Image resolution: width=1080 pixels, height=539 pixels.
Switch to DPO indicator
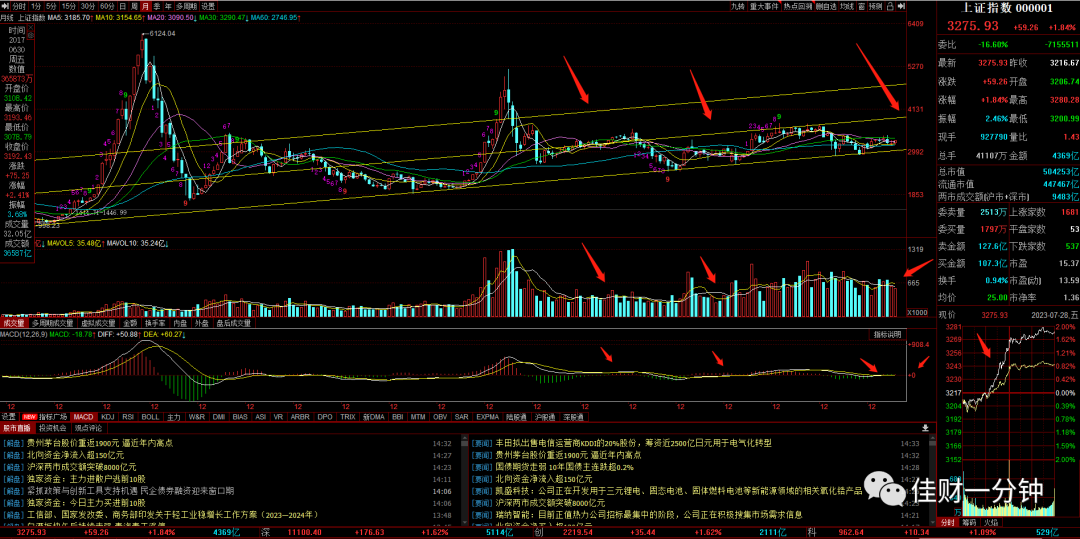324,417
